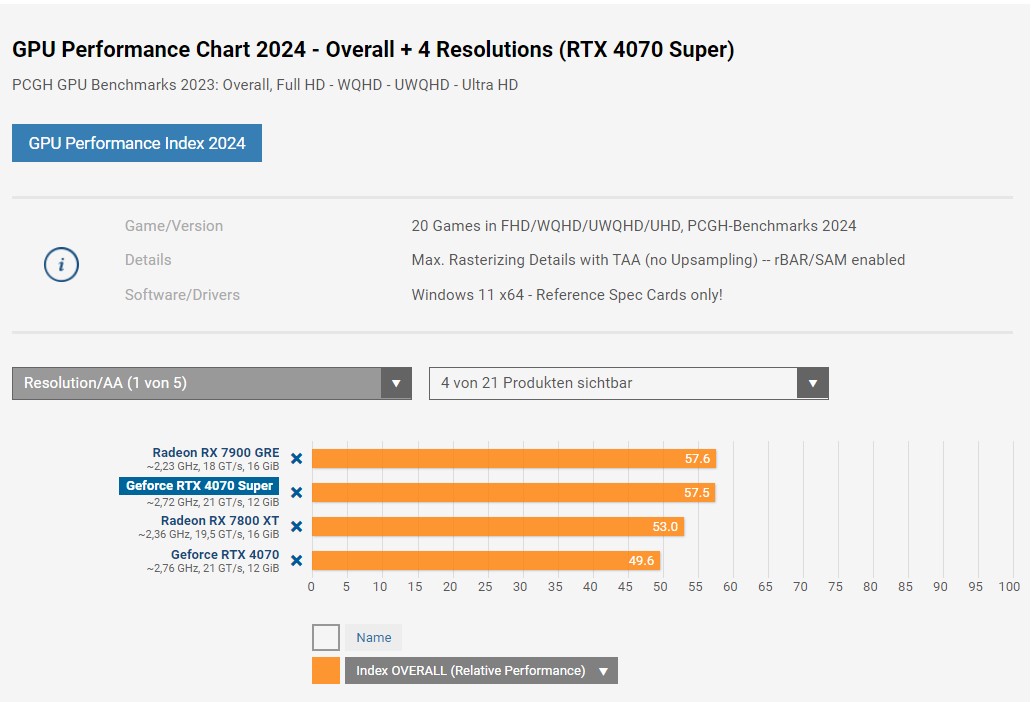Image resolution: width=1031 pixels, height=702 pixels.
Task: Toggle the white Name checkbox
Action: (x=326, y=638)
